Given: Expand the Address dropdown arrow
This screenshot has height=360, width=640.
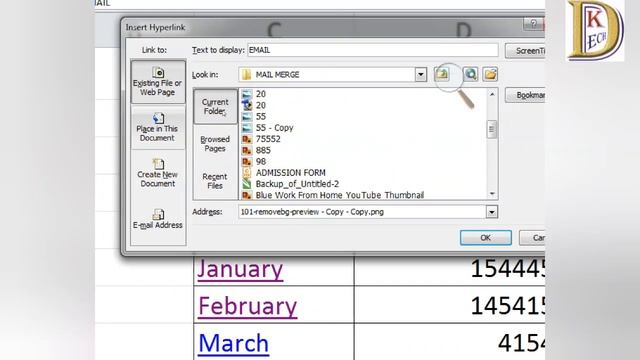Looking at the screenshot, I should [491, 212].
